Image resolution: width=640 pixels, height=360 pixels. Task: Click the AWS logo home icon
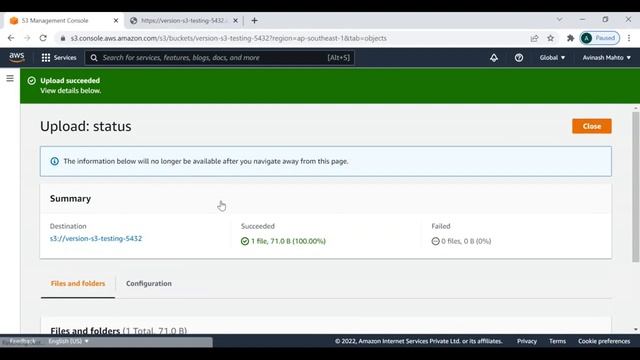tap(17, 57)
